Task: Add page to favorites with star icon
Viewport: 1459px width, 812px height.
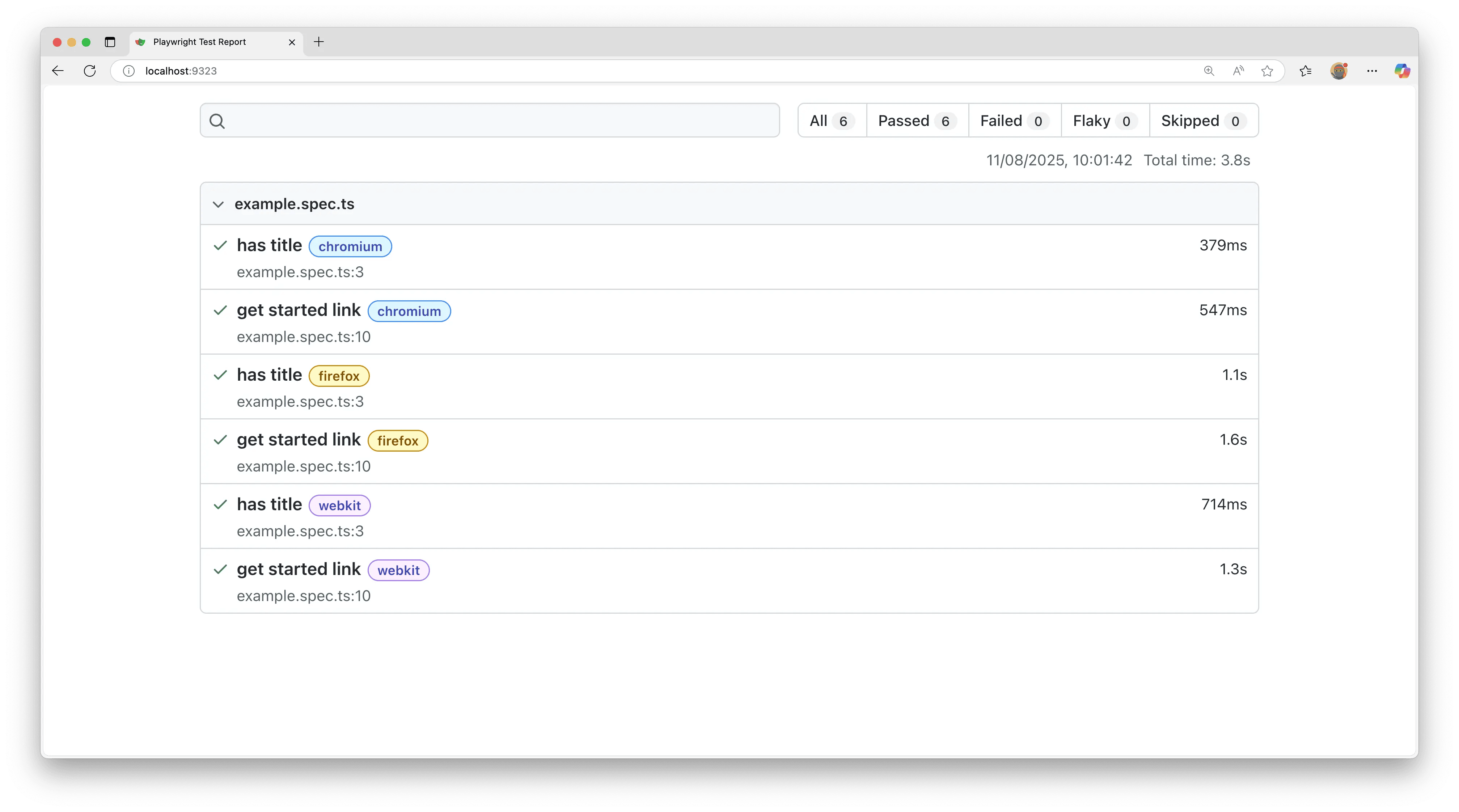Action: [1267, 71]
